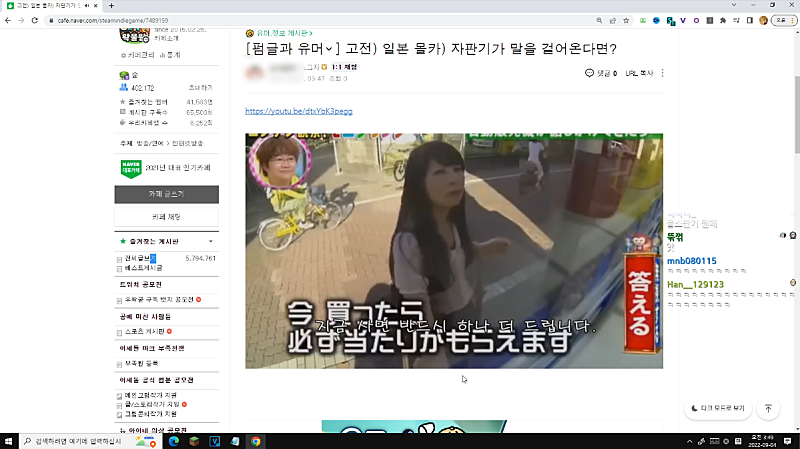Screen dimensions: 800x449
Task: Open the teal S extension icon
Action: point(670,21)
